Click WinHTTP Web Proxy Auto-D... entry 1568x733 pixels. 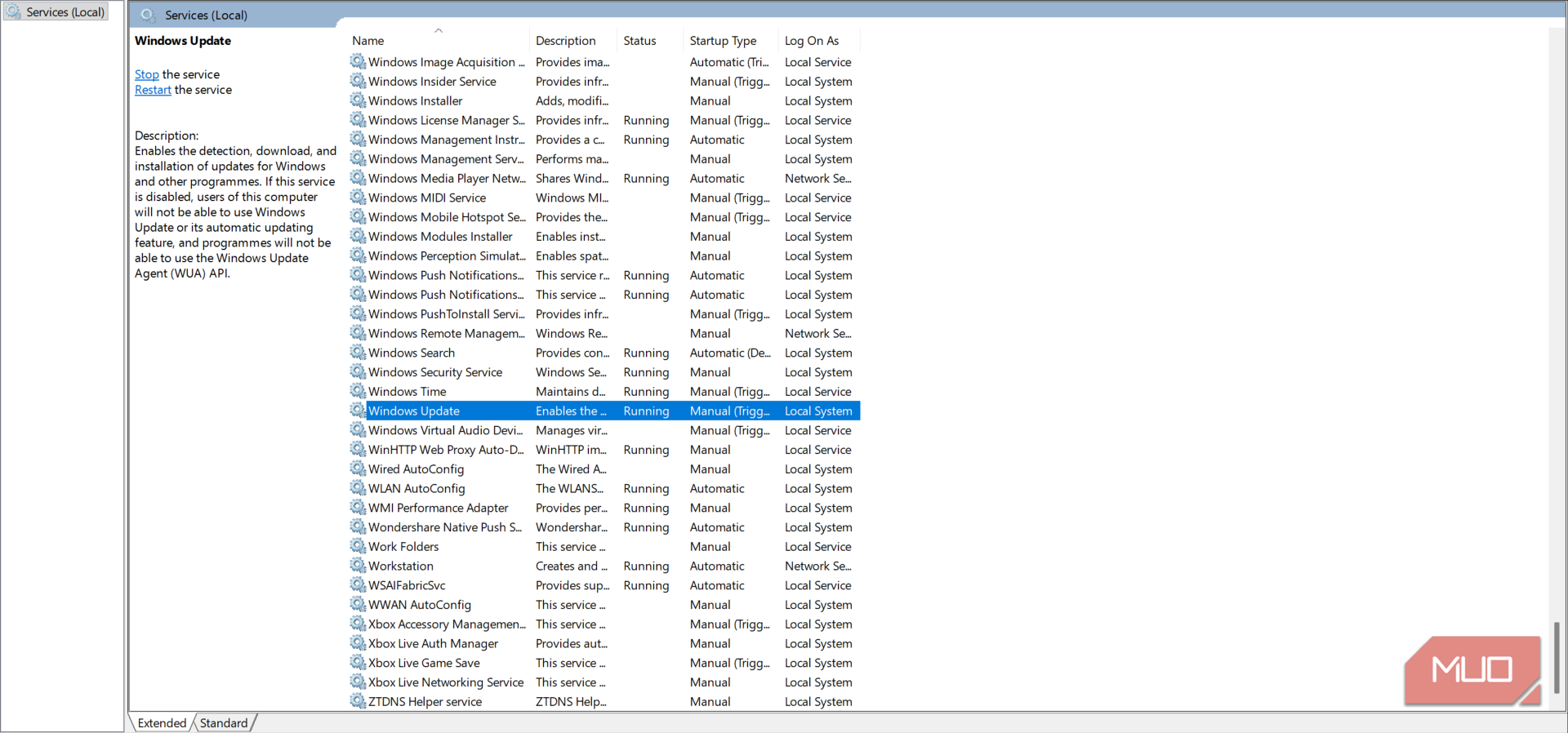pyautogui.click(x=446, y=450)
